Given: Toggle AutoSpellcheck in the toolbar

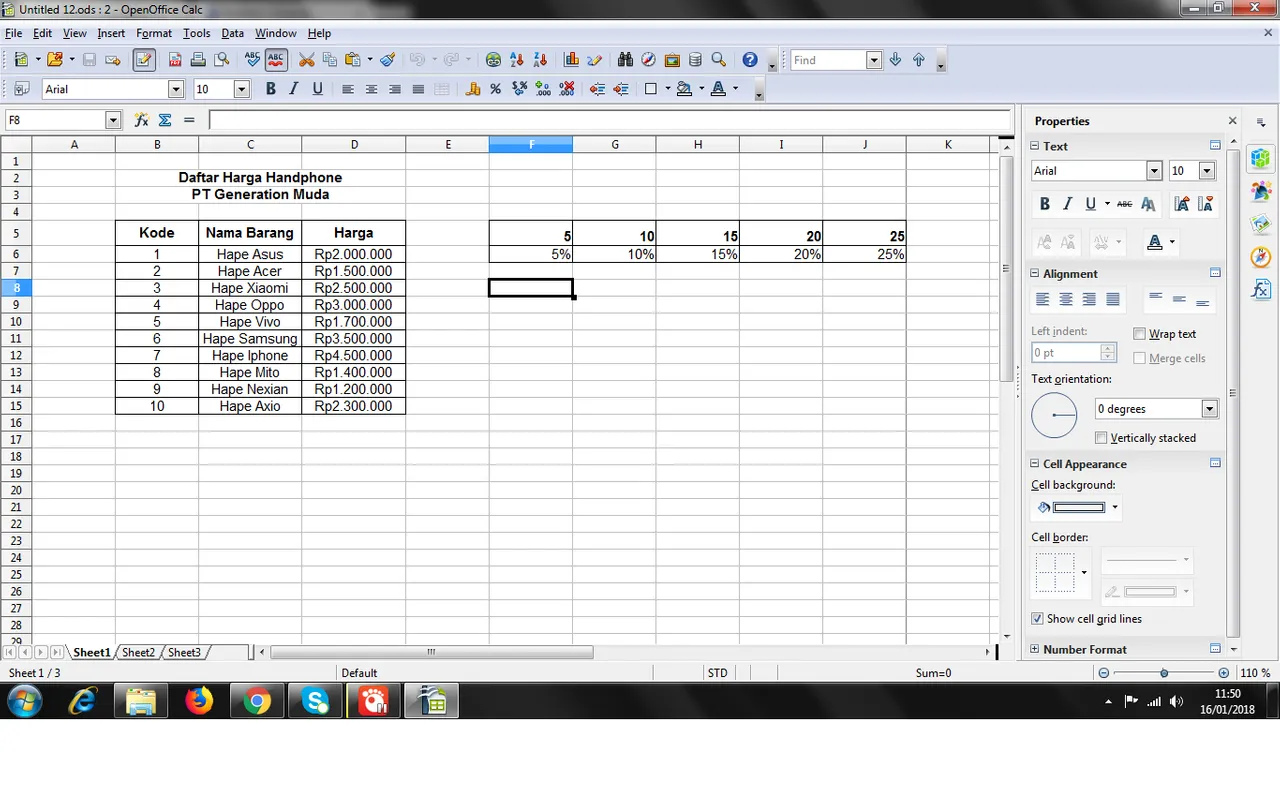Looking at the screenshot, I should point(276,59).
